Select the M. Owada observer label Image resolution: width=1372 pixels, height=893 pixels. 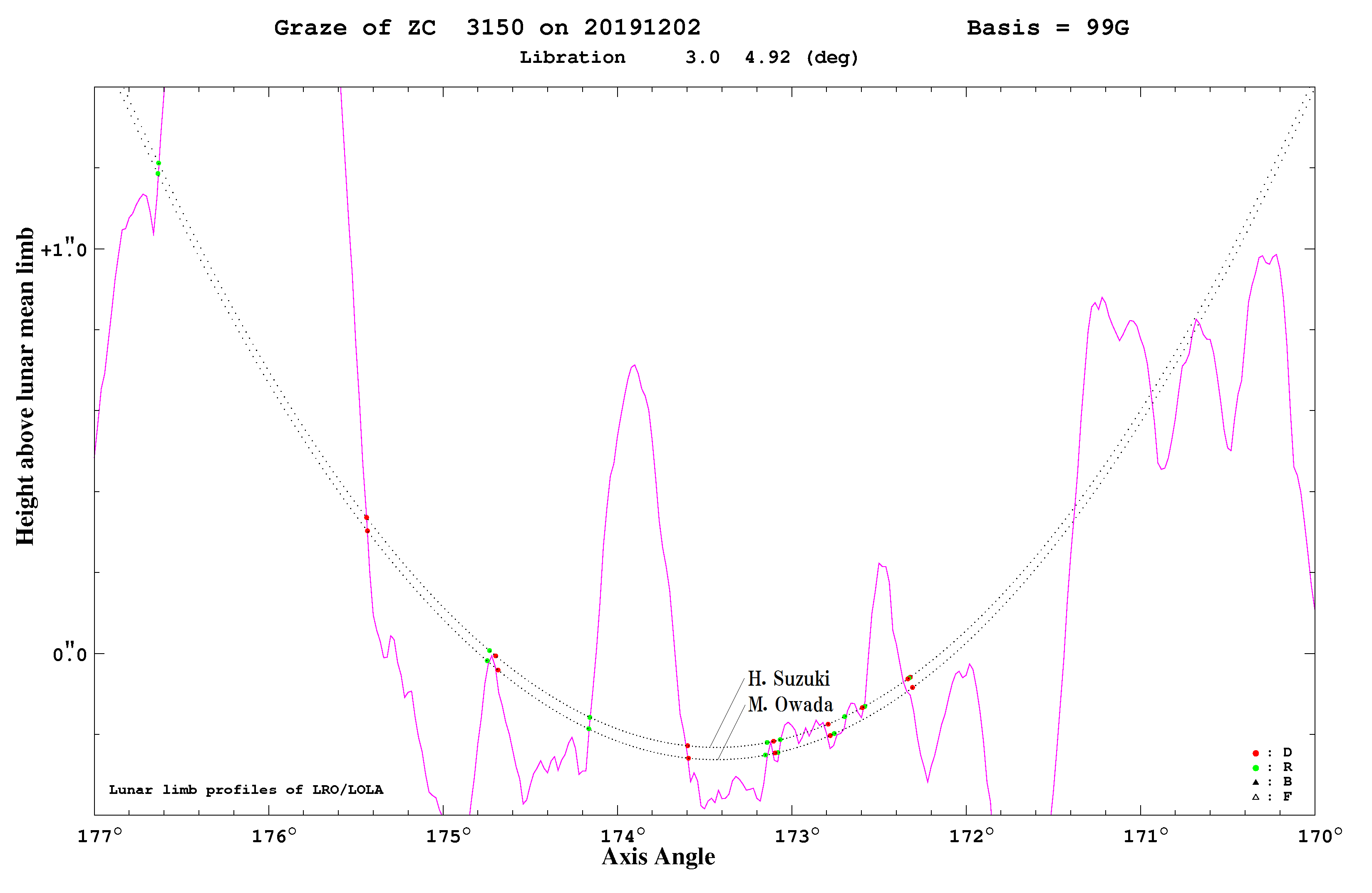[790, 704]
